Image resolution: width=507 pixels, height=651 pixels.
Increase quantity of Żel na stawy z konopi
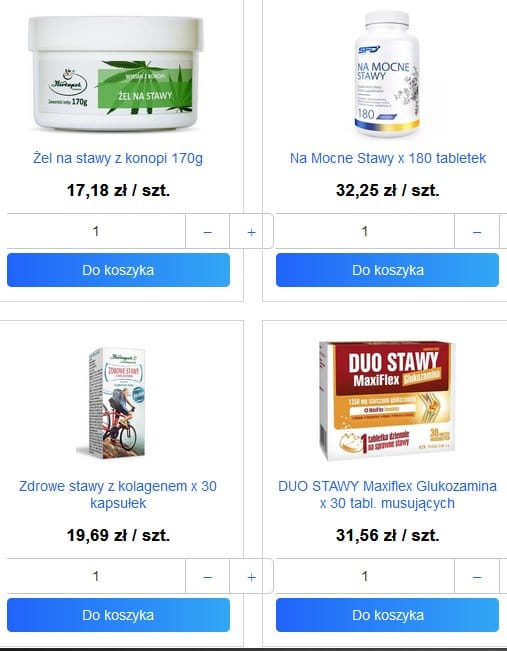pos(251,231)
